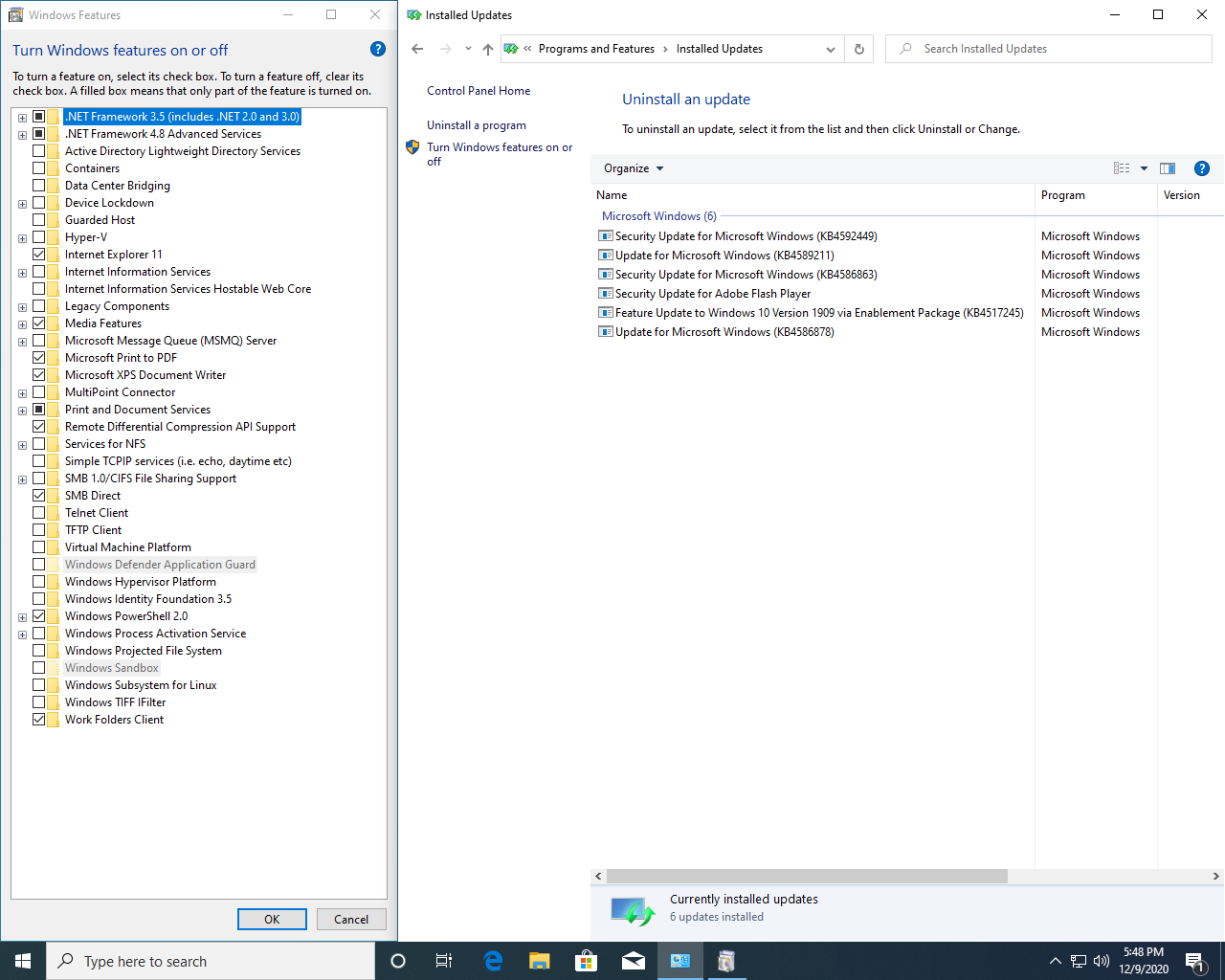Click Back arrow in Installed Updates
Screen dimensions: 1225x980
tap(417, 49)
